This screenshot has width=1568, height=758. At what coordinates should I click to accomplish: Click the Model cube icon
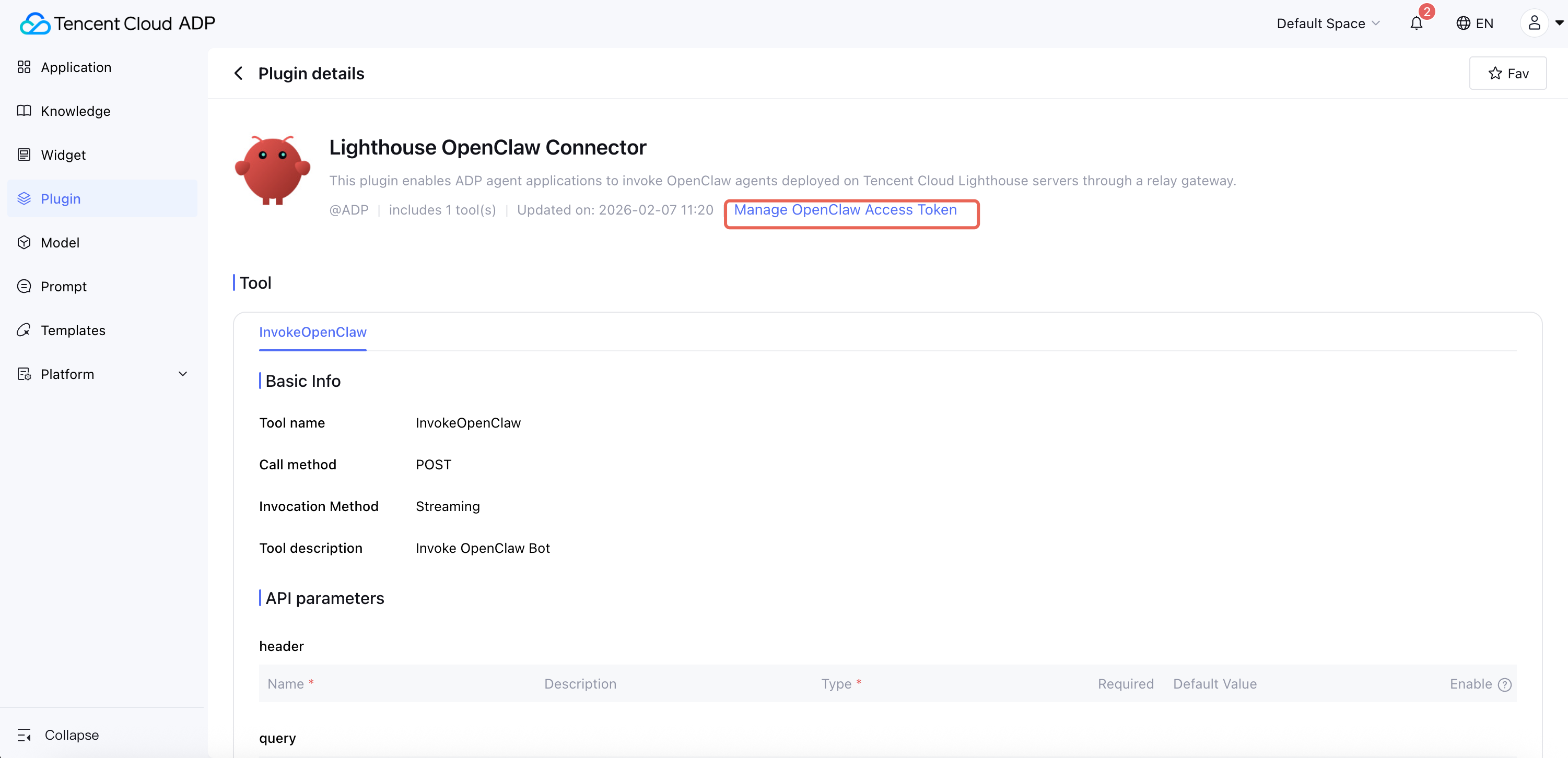tap(24, 242)
